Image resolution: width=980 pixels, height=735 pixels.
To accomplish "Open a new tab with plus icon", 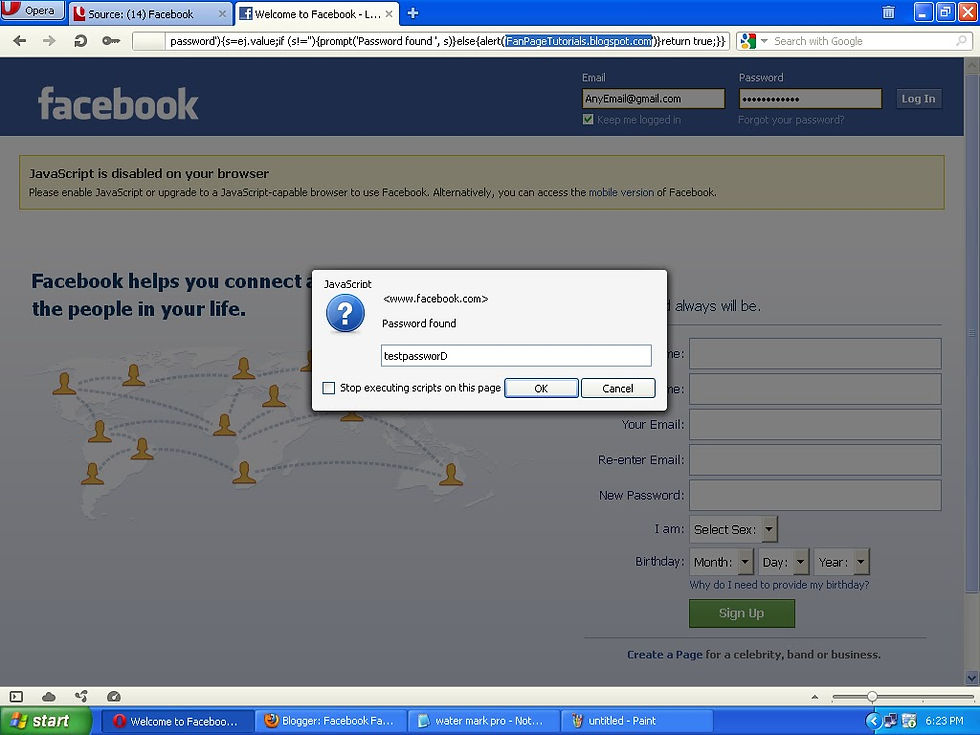I will (412, 13).
